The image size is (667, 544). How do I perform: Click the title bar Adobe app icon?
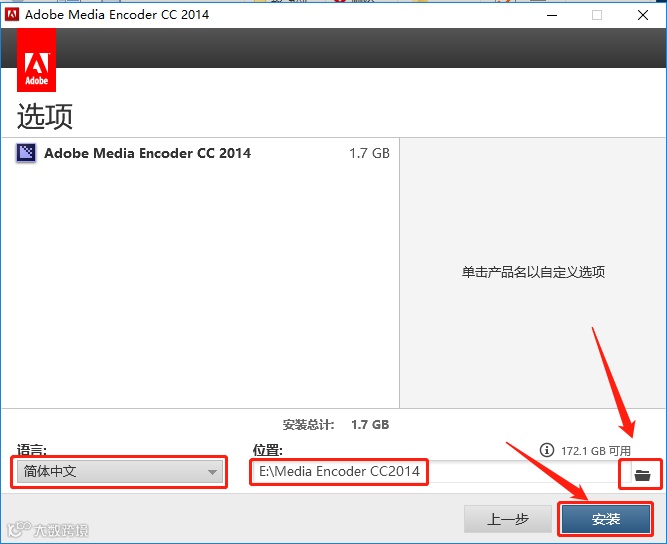tap(12, 14)
